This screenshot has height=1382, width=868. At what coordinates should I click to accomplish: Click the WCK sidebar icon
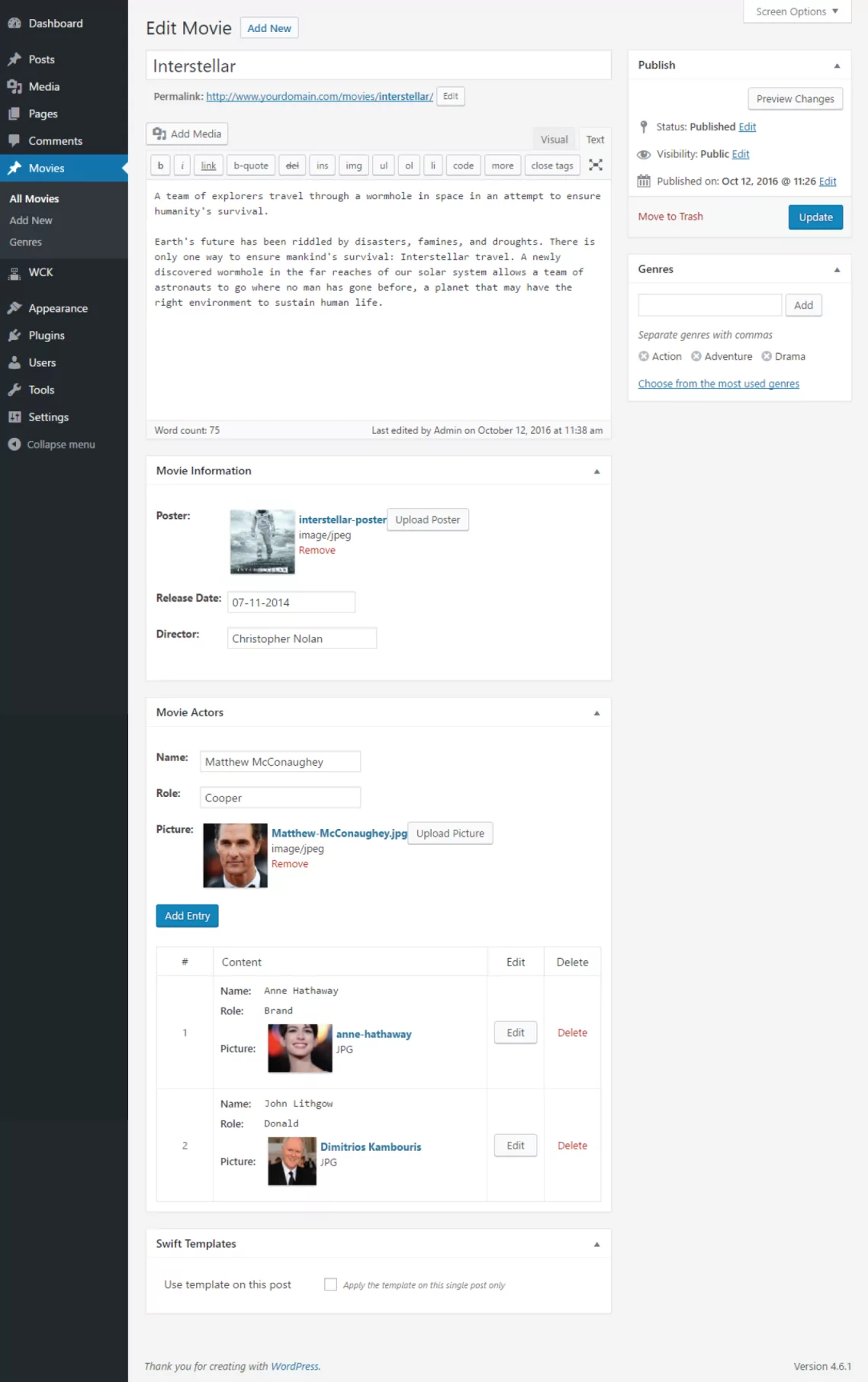(14, 272)
